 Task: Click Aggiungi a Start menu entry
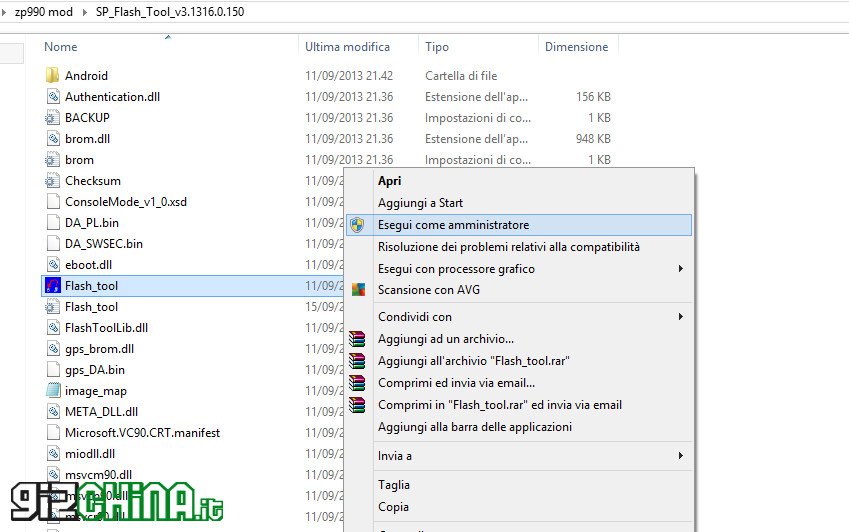click(x=420, y=203)
